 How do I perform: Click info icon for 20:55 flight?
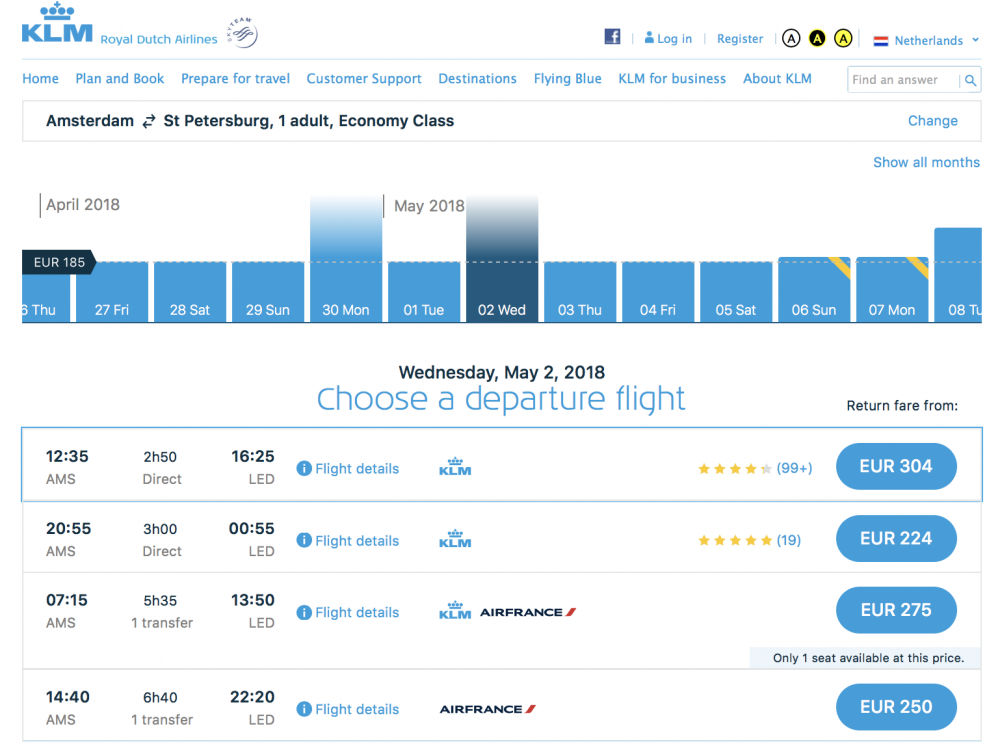[x=304, y=541]
